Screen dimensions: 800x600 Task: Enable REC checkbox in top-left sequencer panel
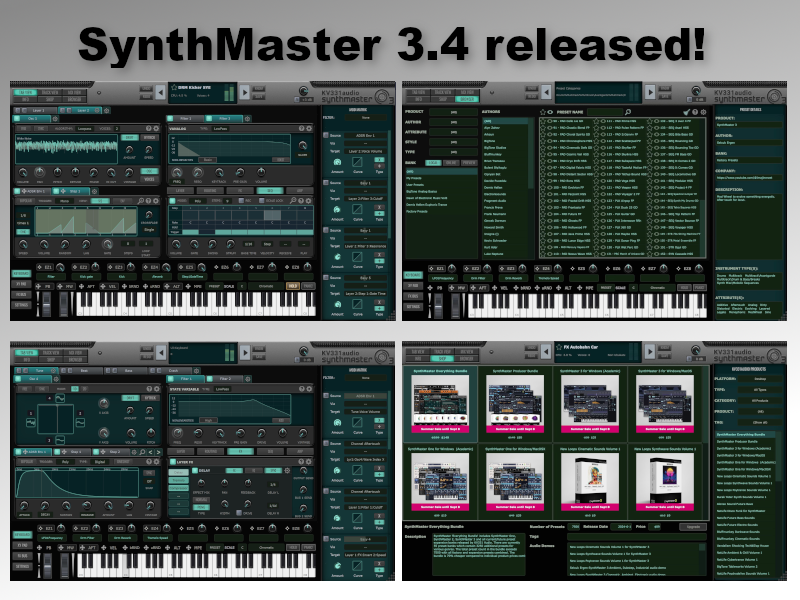(x=243, y=201)
